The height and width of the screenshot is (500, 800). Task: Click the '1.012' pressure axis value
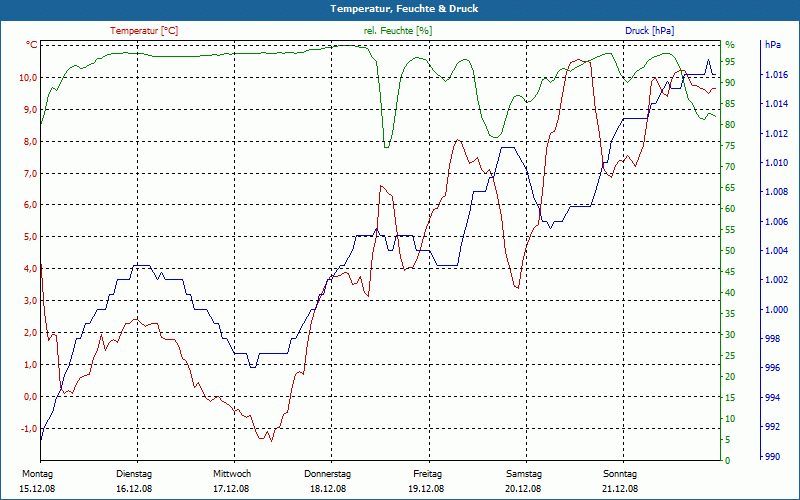pyautogui.click(x=776, y=134)
